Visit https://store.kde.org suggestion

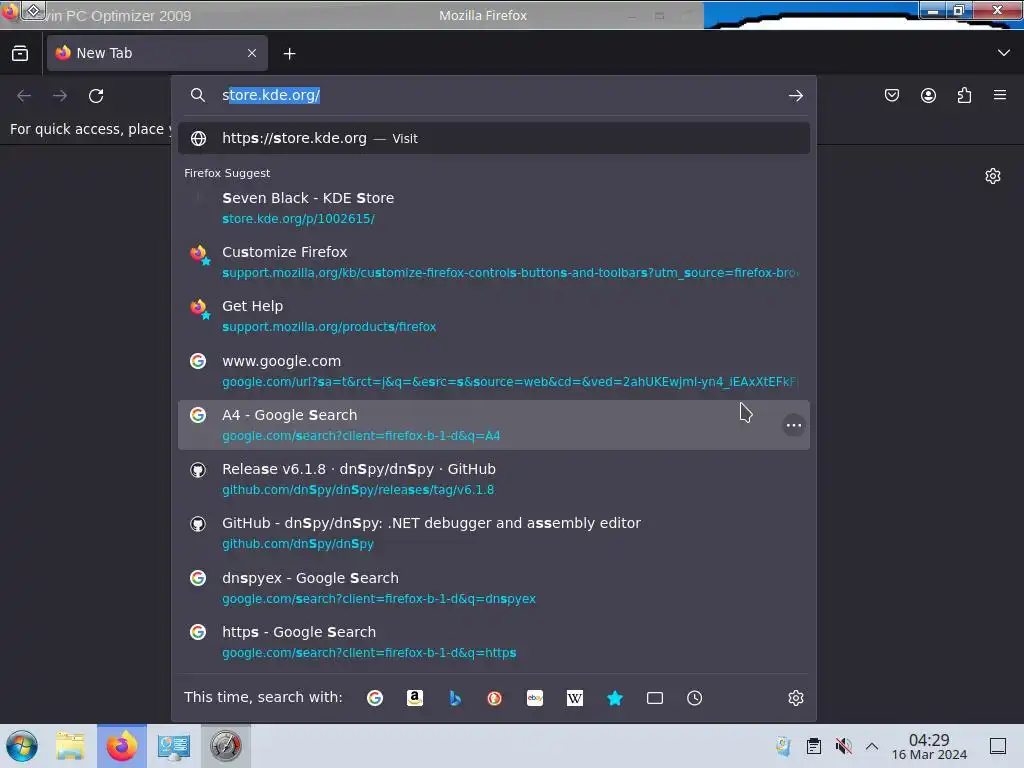494,138
